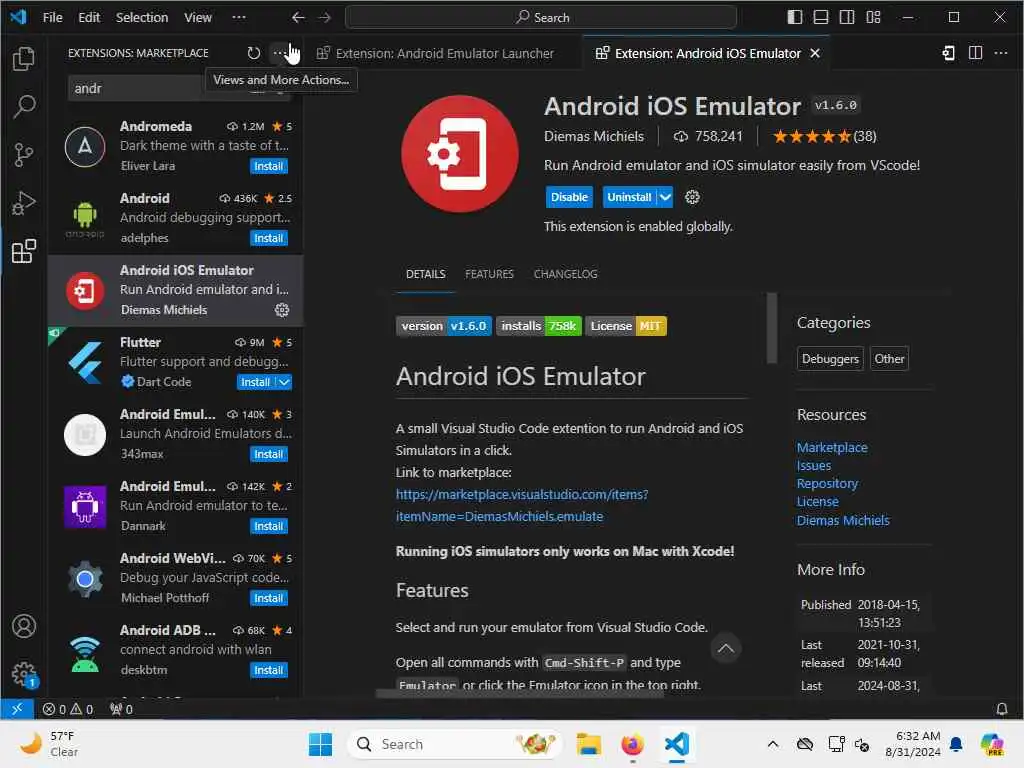The height and width of the screenshot is (768, 1024).
Task: Open the Selection menu
Action: (142, 18)
